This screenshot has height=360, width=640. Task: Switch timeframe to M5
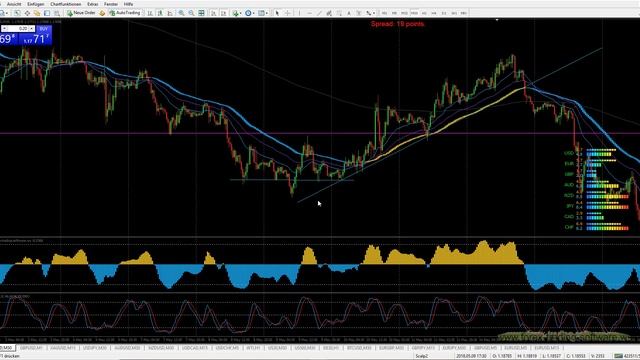(x=394, y=13)
